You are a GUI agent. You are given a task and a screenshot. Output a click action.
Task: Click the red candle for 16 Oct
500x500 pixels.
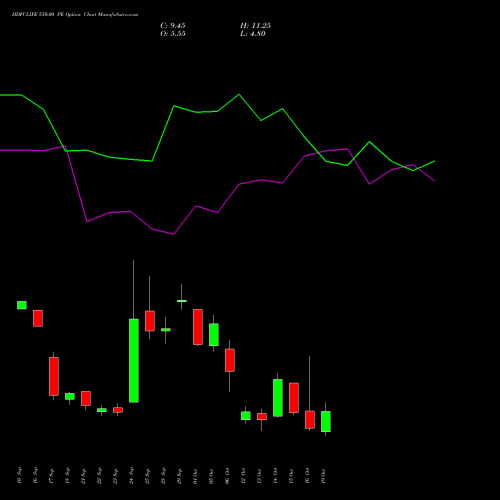tap(310, 419)
